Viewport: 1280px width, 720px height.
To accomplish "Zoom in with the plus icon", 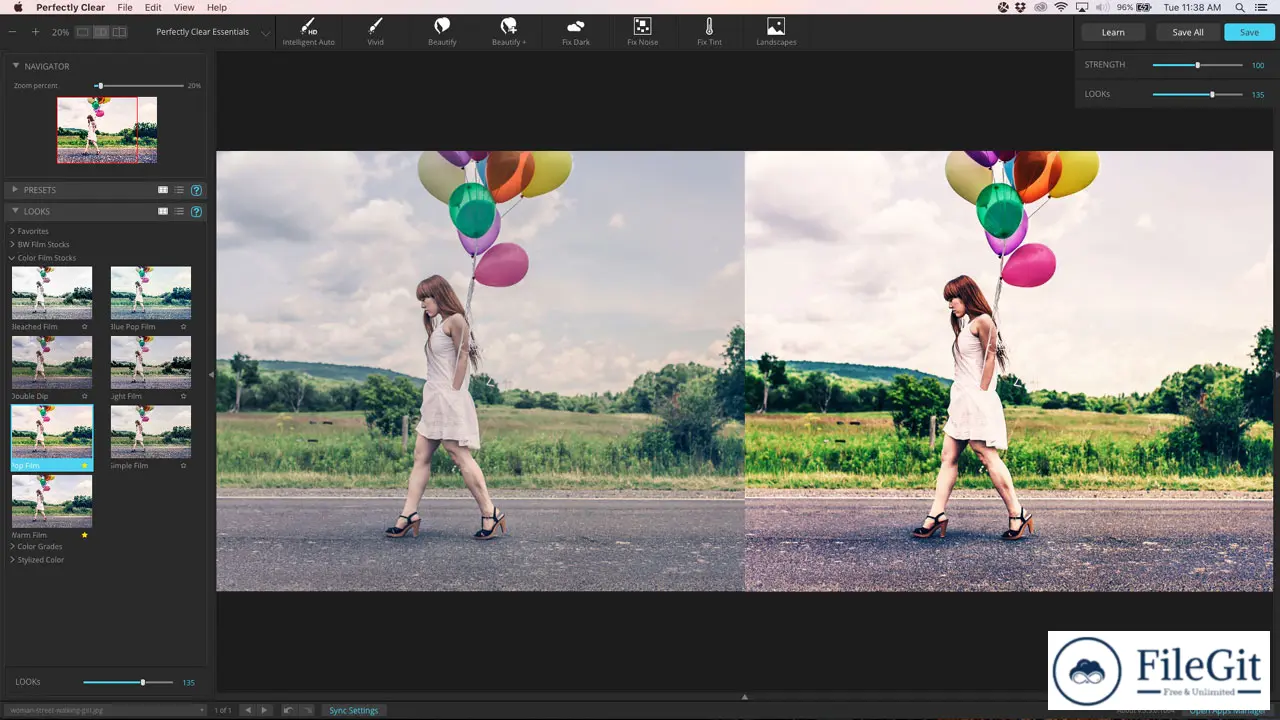I will [35, 32].
